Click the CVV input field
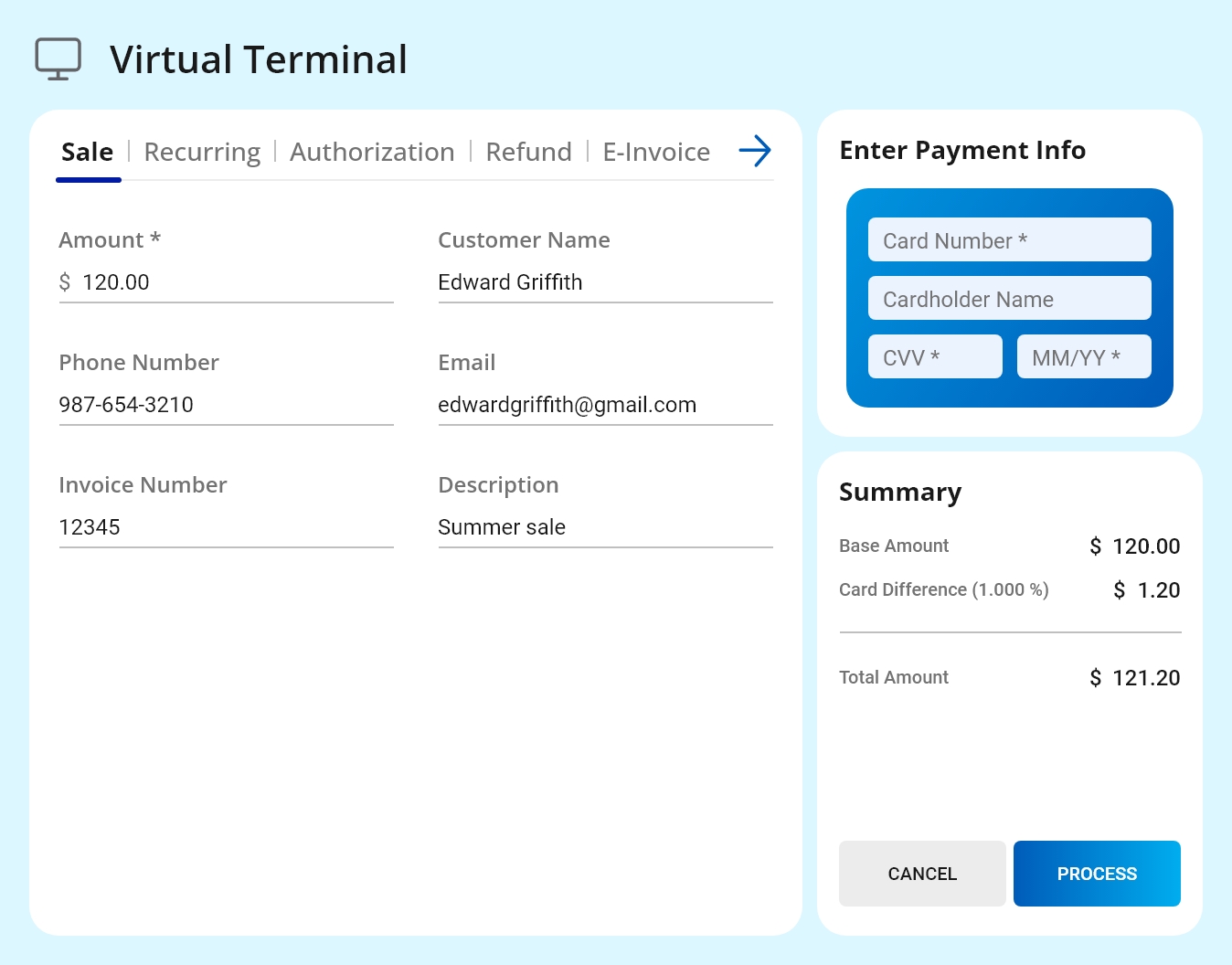Screen dimensions: 1232x965 tap(935, 356)
